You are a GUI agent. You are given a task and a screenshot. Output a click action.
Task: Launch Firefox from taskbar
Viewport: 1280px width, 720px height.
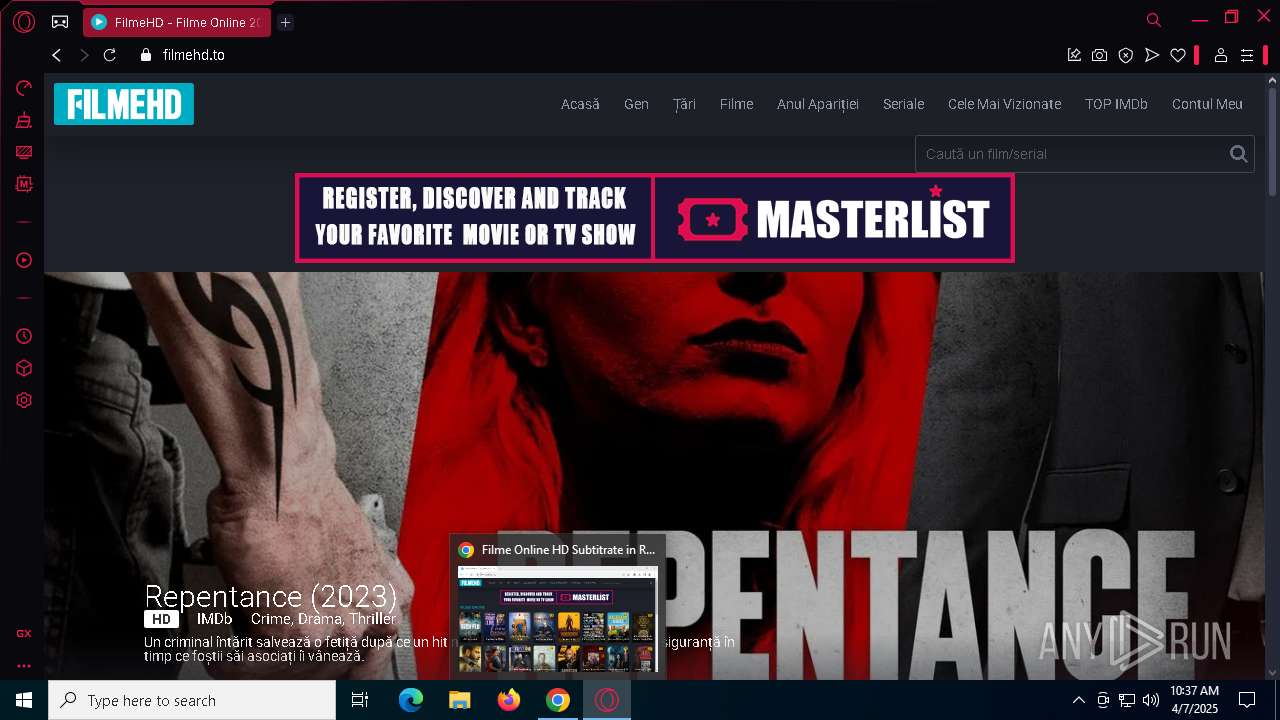(509, 700)
